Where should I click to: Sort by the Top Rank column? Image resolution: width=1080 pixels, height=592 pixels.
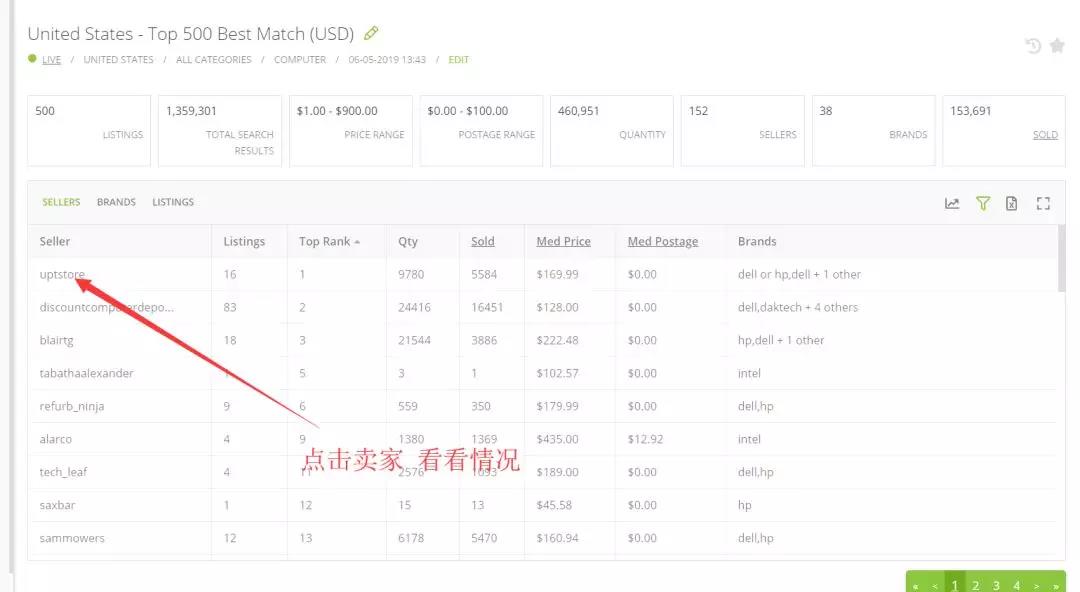[x=329, y=241]
